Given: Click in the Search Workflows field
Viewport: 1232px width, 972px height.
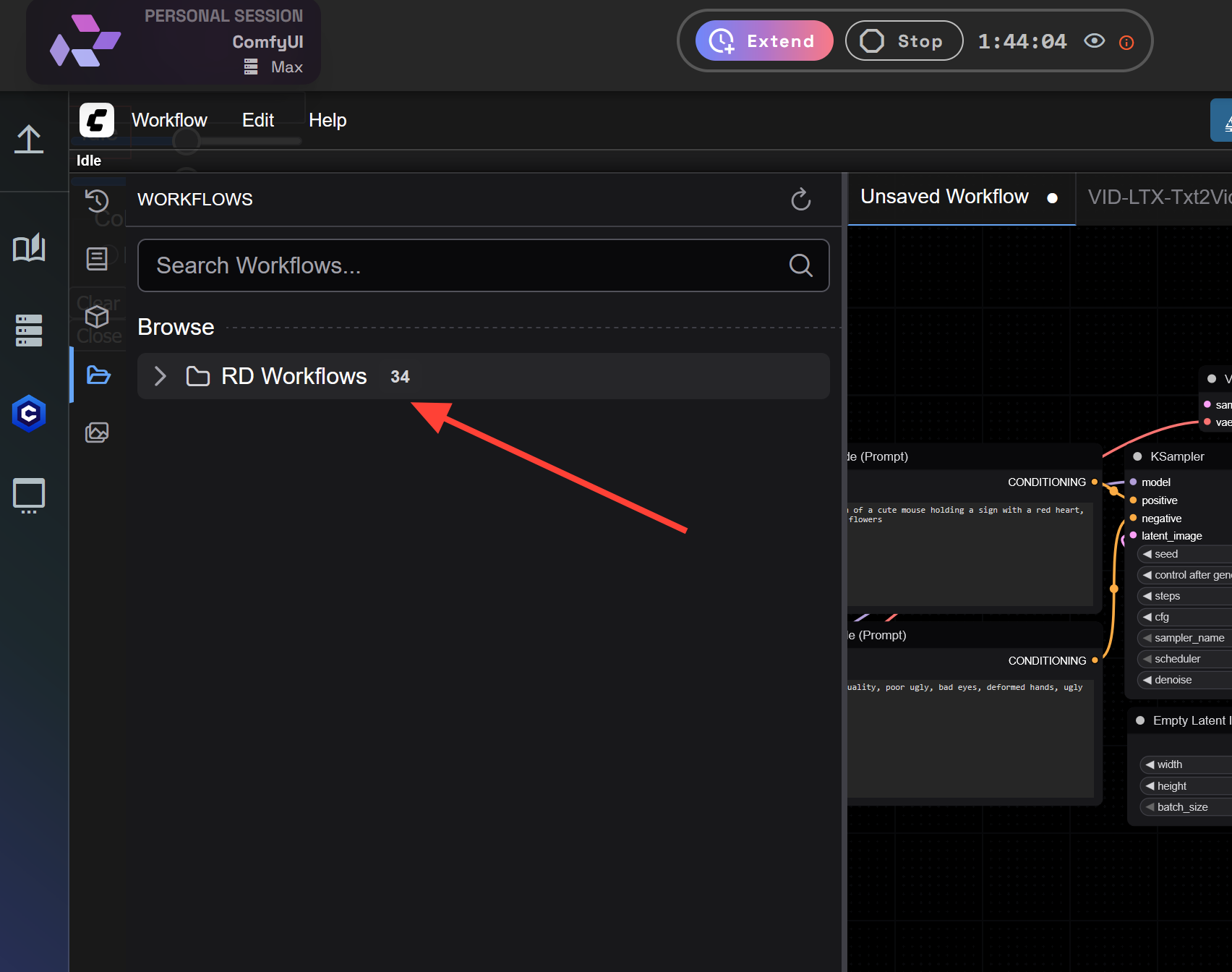Looking at the screenshot, I should click(434, 265).
